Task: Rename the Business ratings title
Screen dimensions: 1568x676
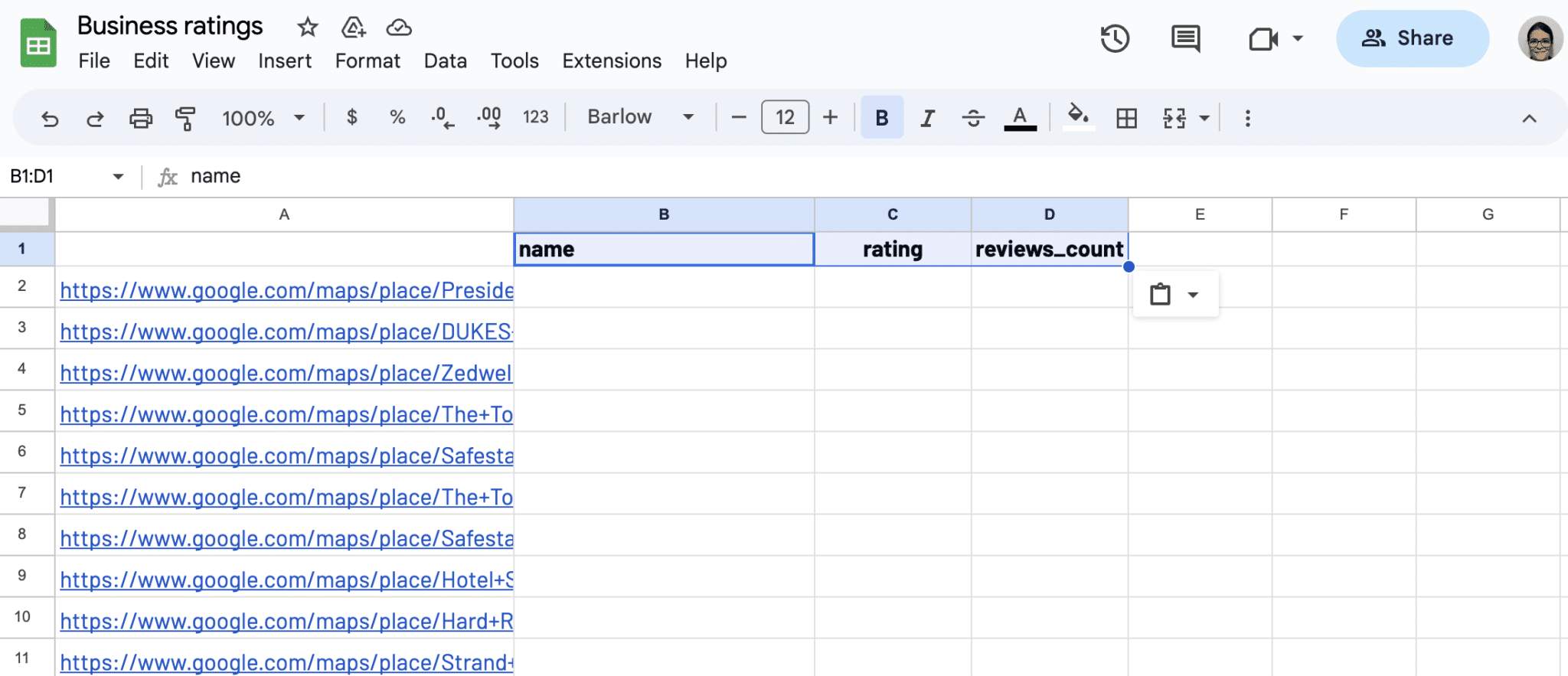Action: (170, 26)
